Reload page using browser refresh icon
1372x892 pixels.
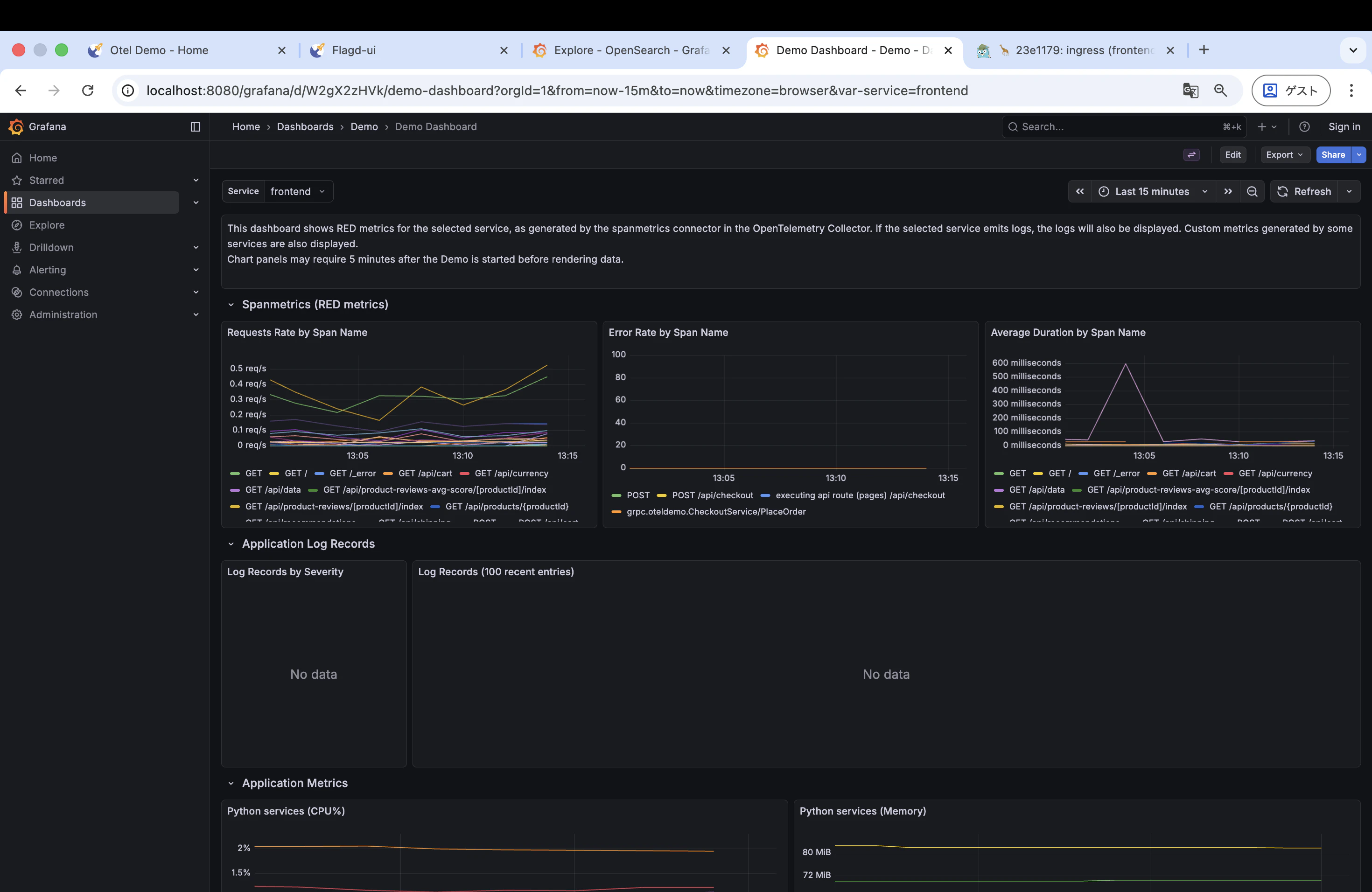88,91
